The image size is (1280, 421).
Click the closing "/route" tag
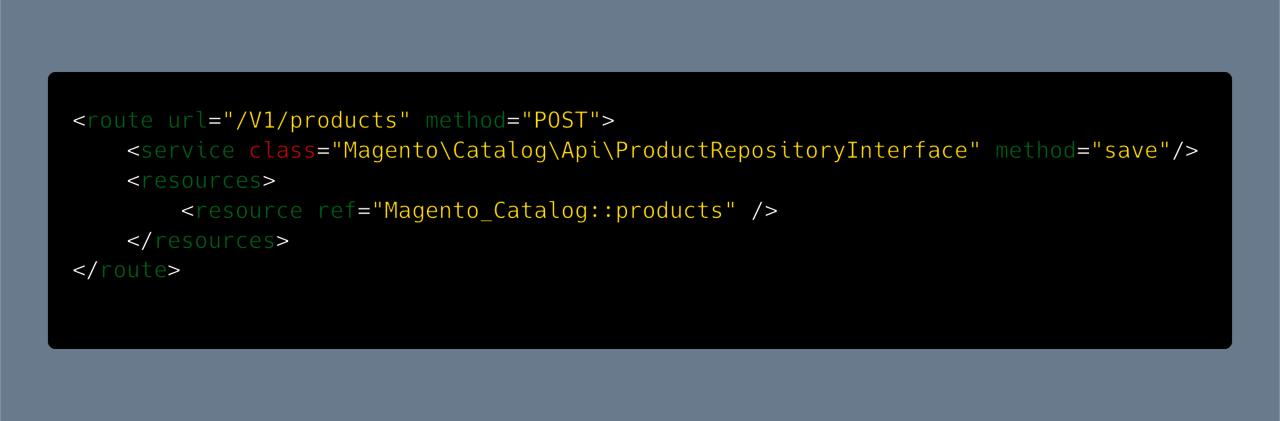(127, 270)
